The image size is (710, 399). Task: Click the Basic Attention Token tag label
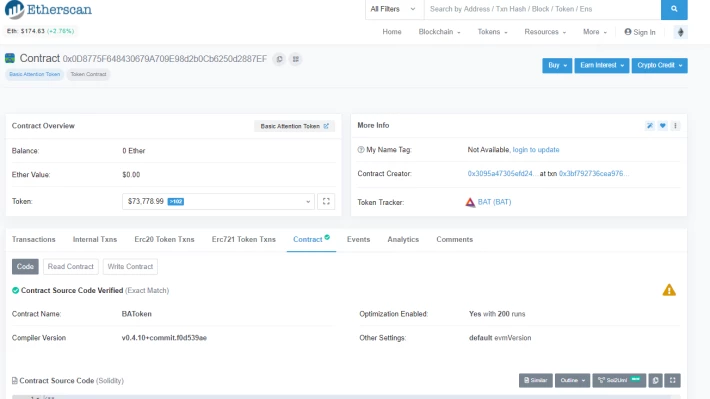[34, 74]
